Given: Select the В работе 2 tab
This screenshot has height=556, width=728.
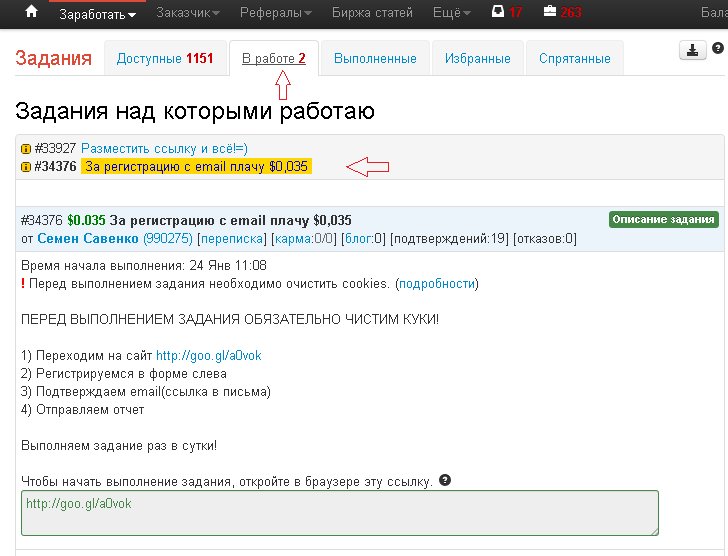Looking at the screenshot, I should click(x=274, y=58).
